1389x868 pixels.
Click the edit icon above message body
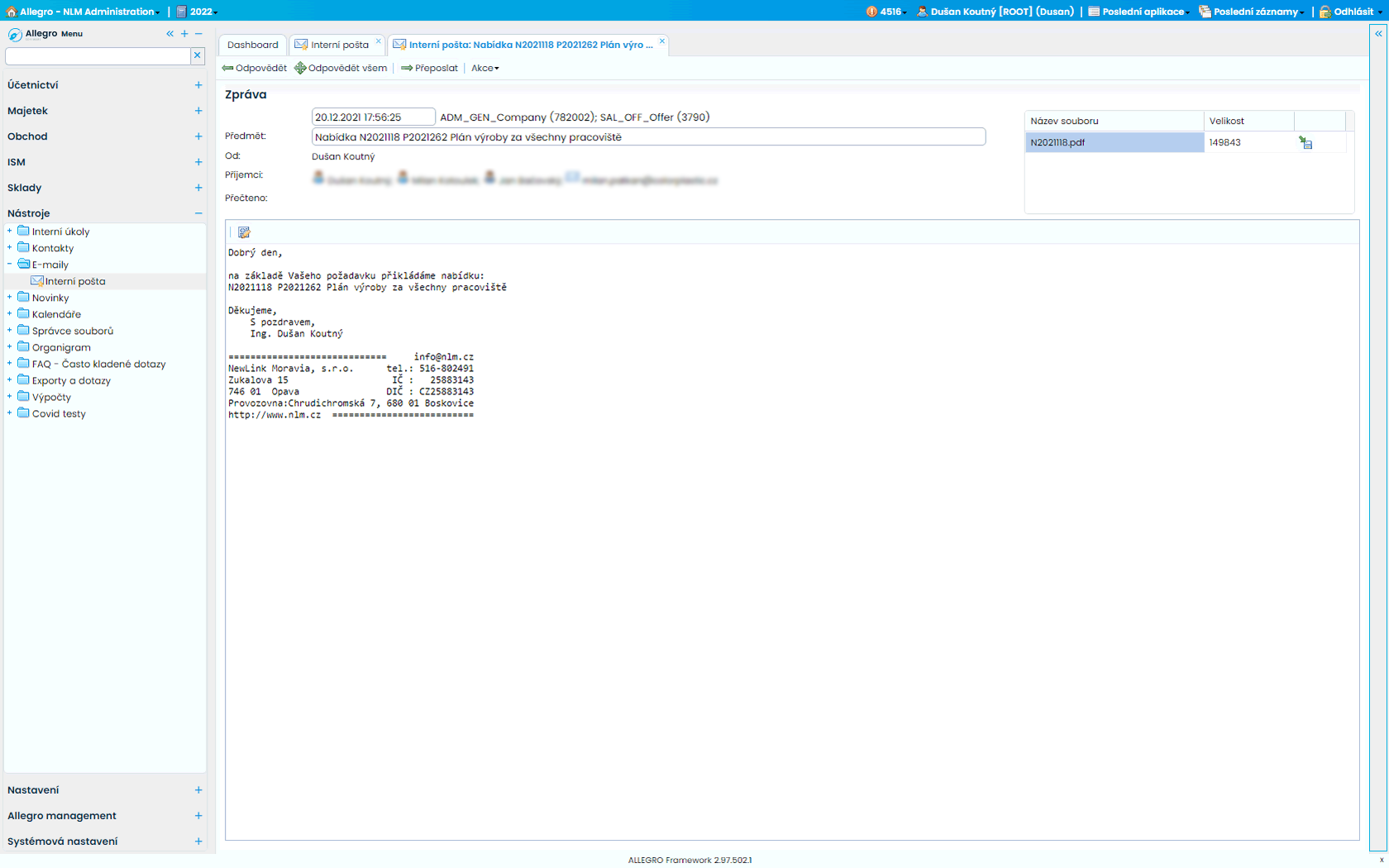pos(244,232)
